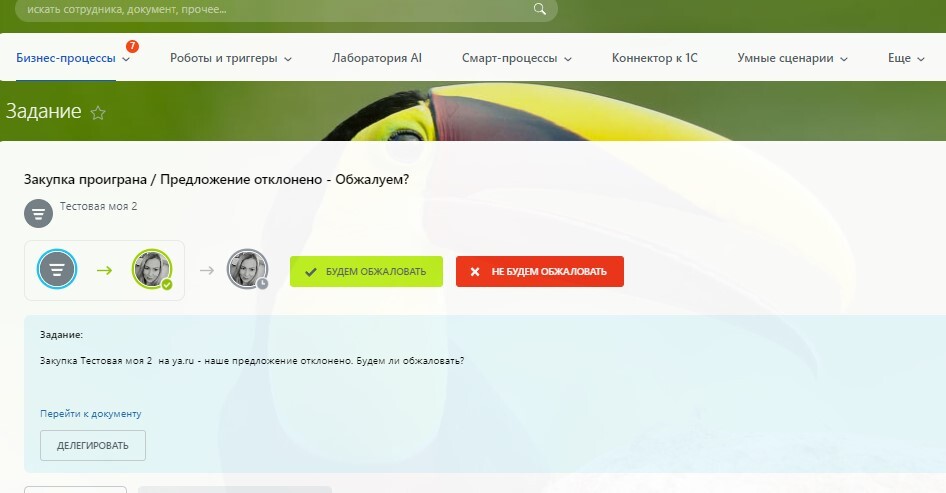Expand the Смарт-процессы dropdown
The image size is (946, 493).
pyautogui.click(x=516, y=58)
